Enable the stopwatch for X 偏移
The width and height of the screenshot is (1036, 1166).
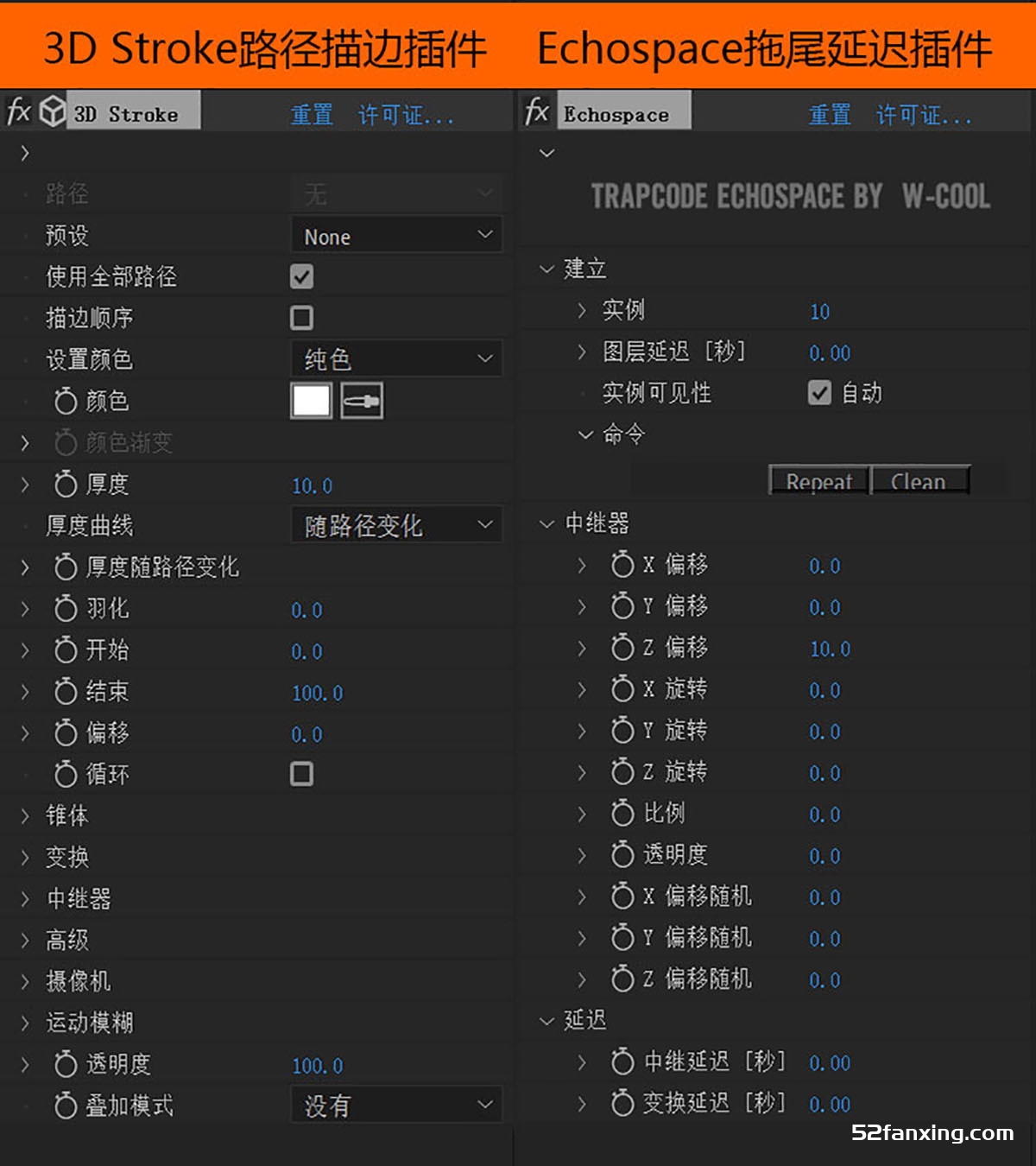[x=622, y=565]
